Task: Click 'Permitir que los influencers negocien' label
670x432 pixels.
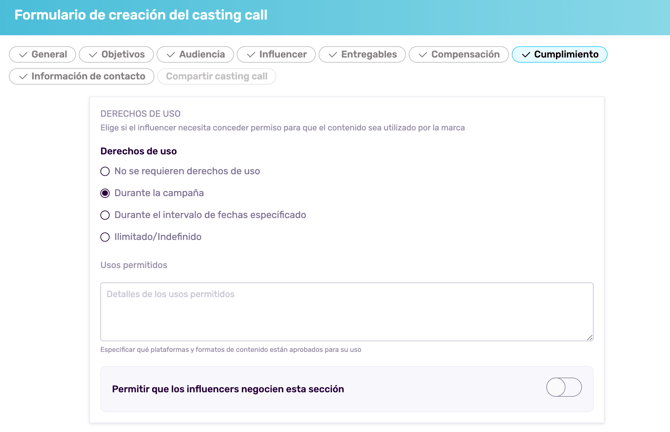Action: 228,389
